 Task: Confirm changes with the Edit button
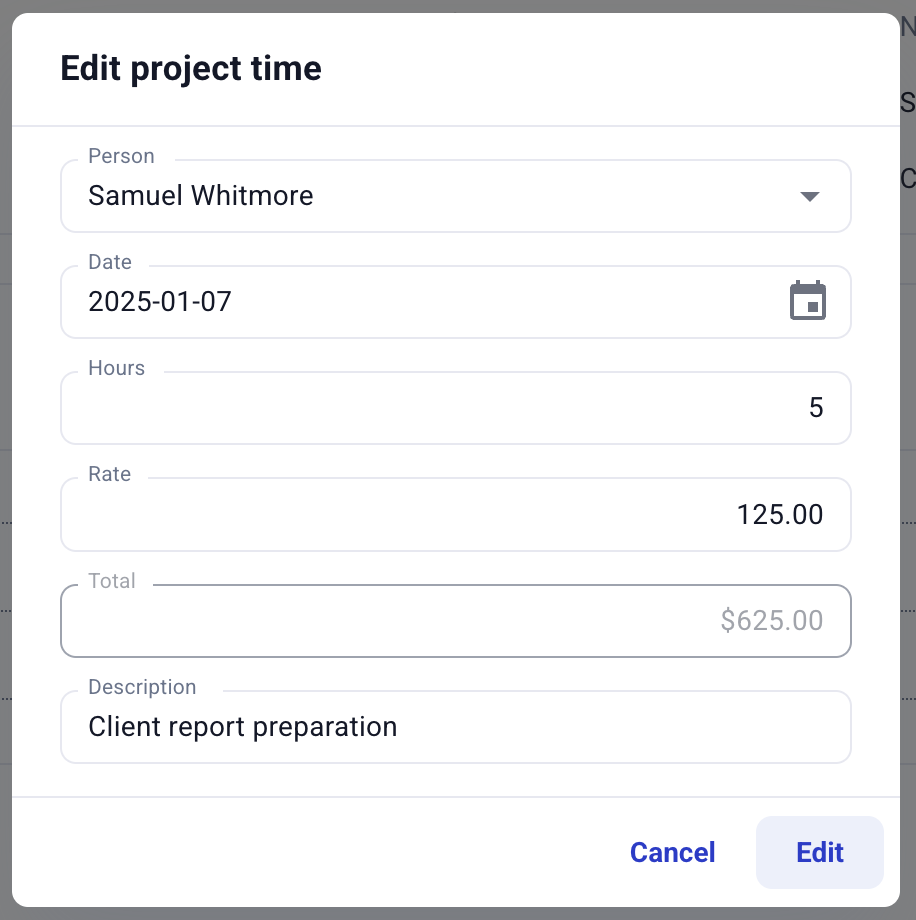819,852
